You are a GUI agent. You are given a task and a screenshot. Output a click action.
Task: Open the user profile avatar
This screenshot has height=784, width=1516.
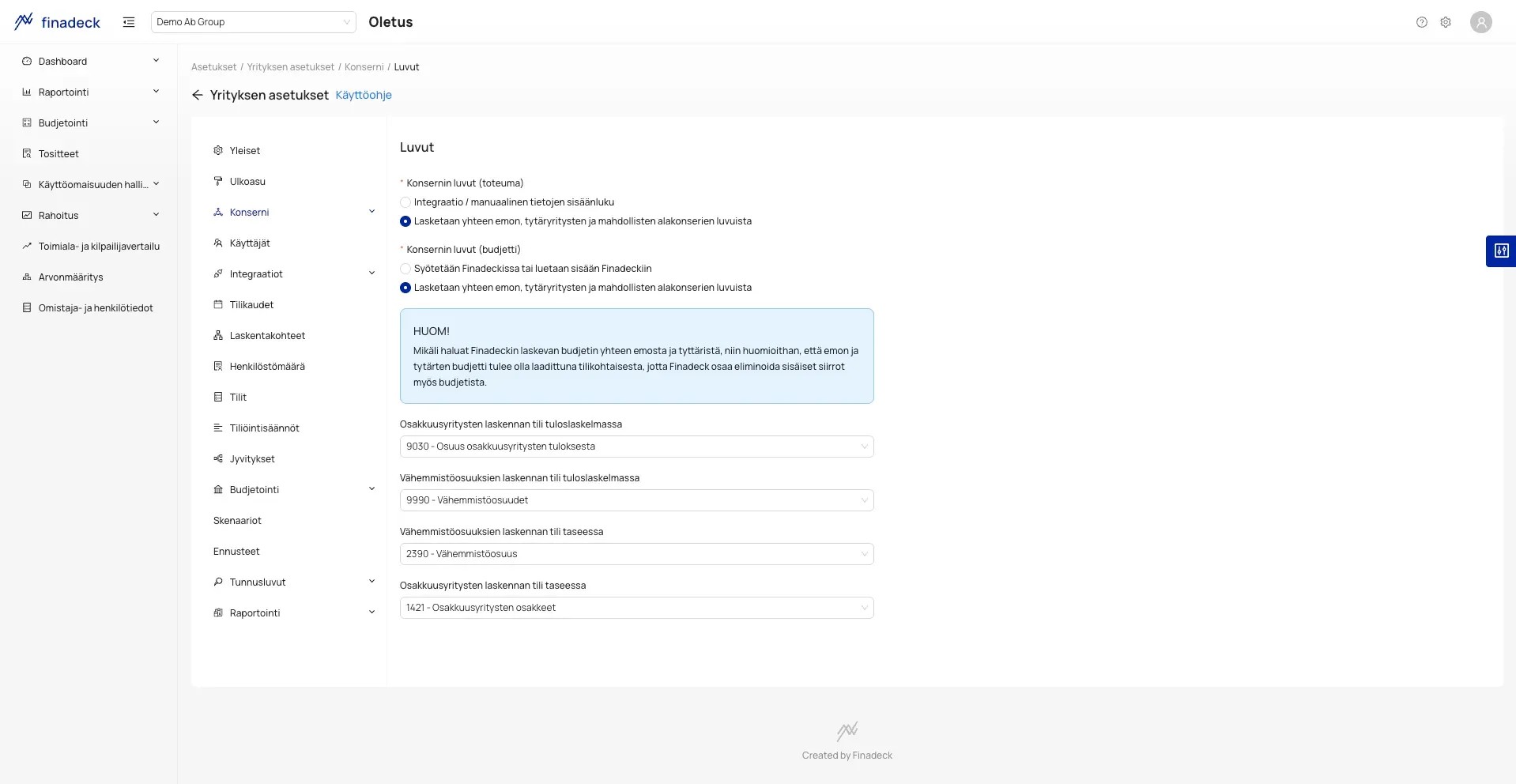[x=1481, y=22]
